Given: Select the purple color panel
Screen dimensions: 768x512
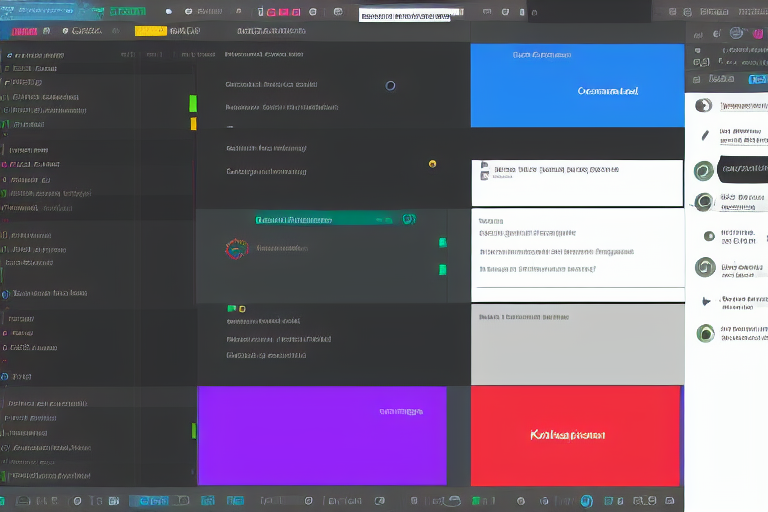Looking at the screenshot, I should [x=321, y=435].
